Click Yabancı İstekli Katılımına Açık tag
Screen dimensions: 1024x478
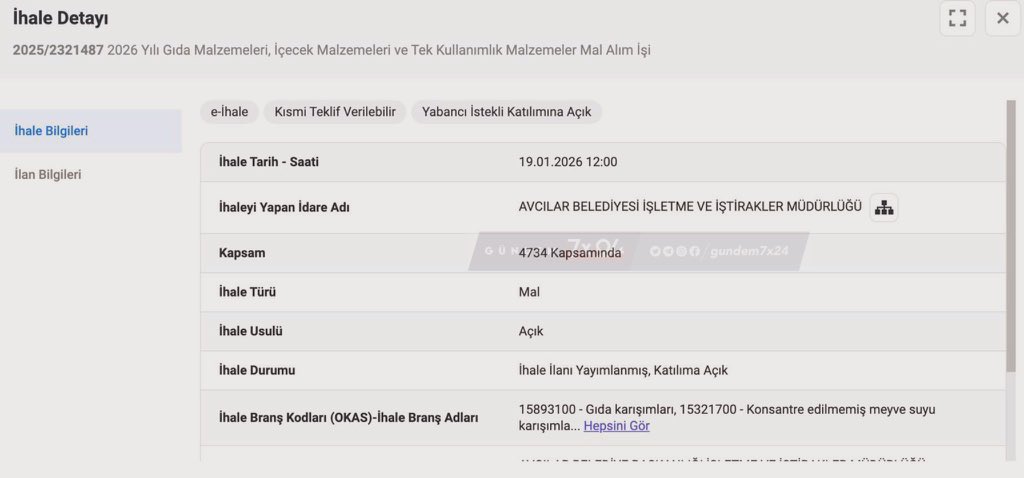pos(507,112)
